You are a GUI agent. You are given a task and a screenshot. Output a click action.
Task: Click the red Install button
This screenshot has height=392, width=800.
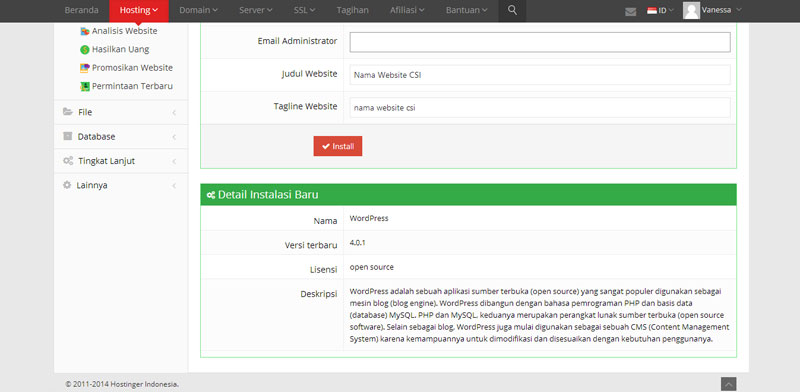coord(338,146)
